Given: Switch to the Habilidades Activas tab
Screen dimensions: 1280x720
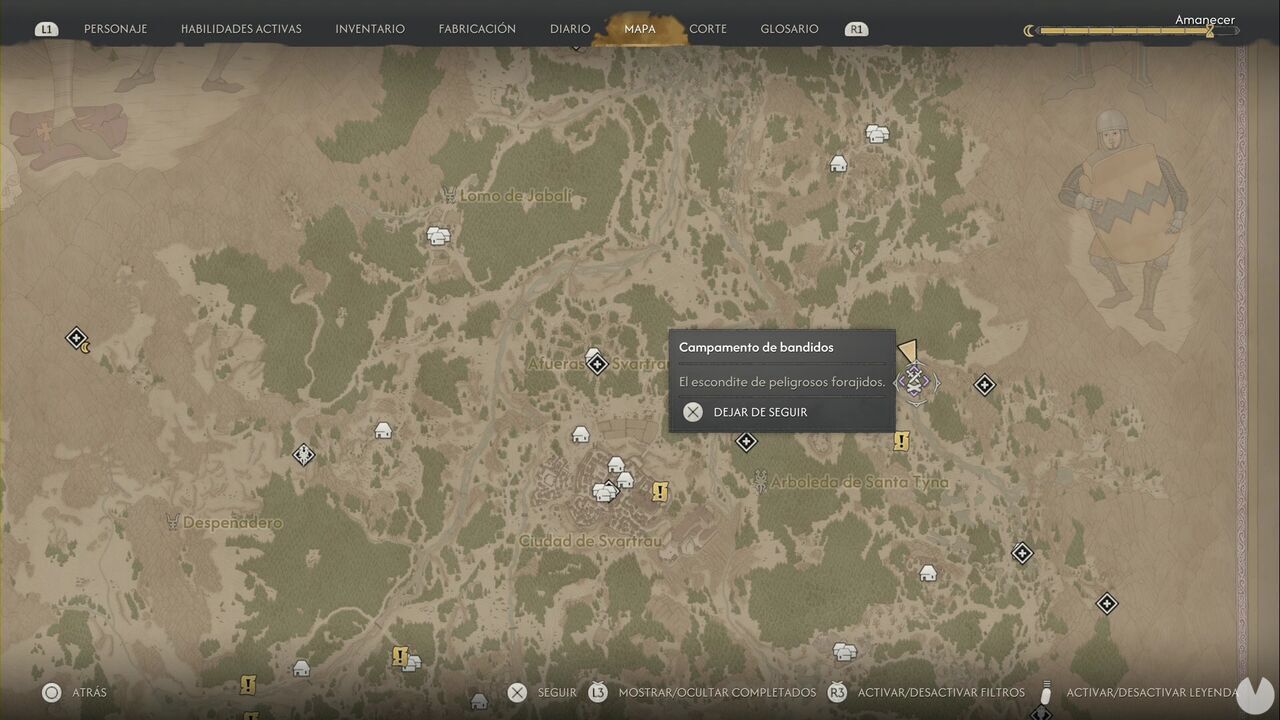Looking at the screenshot, I should tap(241, 29).
